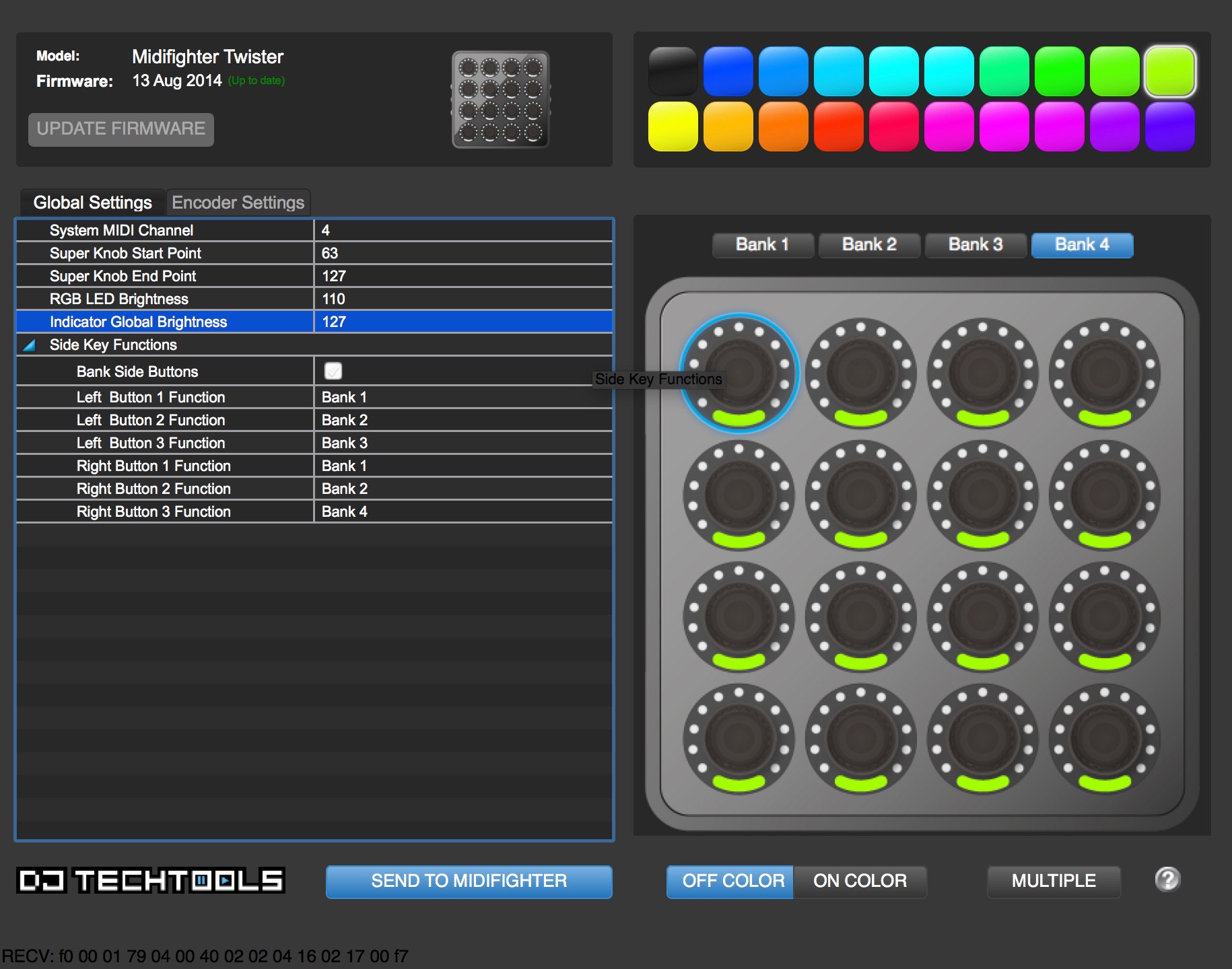1232x969 pixels.
Task: Select the third encoder knob in bottom row
Action: (x=983, y=739)
